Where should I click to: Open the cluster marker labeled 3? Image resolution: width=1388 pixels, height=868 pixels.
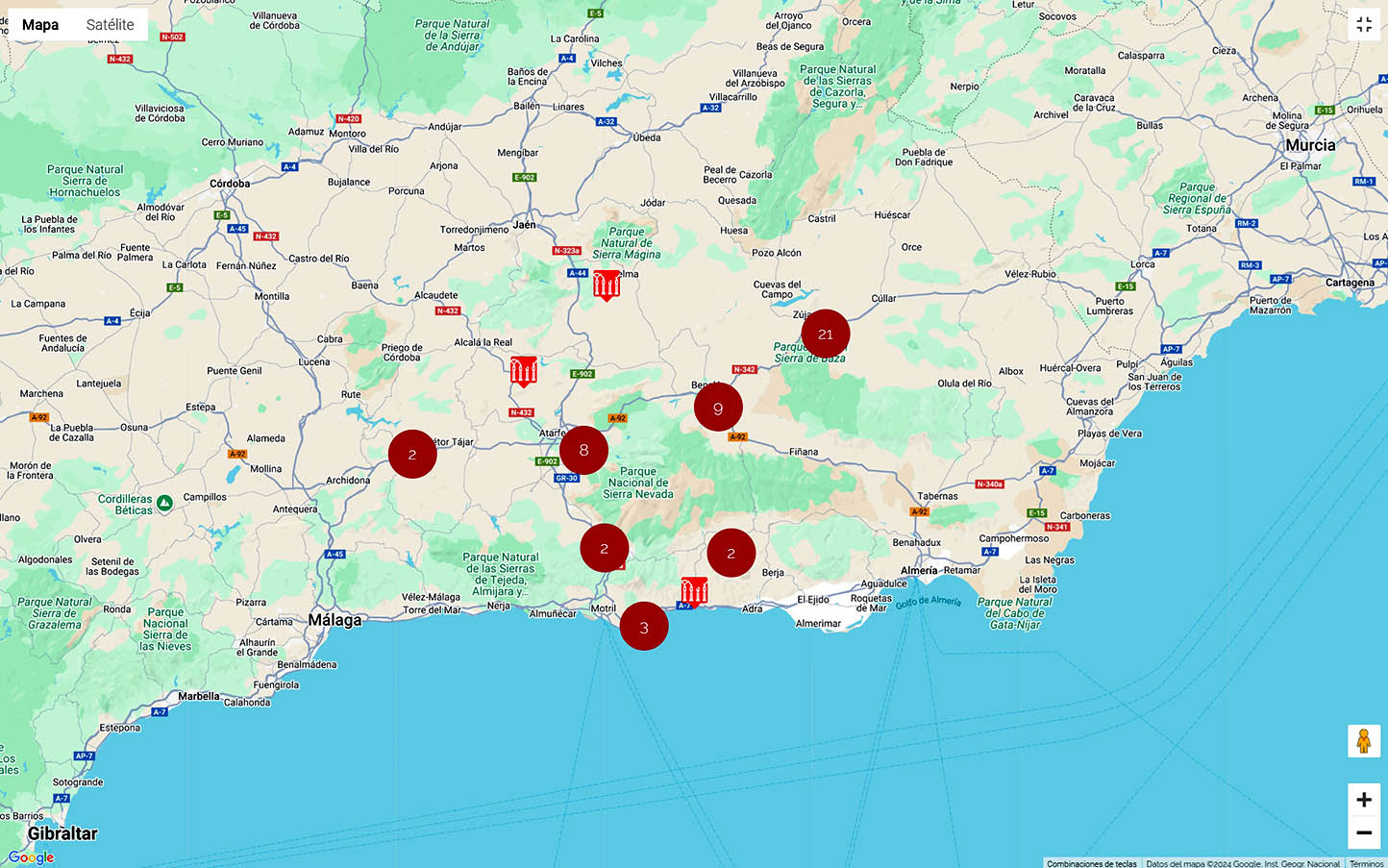click(644, 627)
